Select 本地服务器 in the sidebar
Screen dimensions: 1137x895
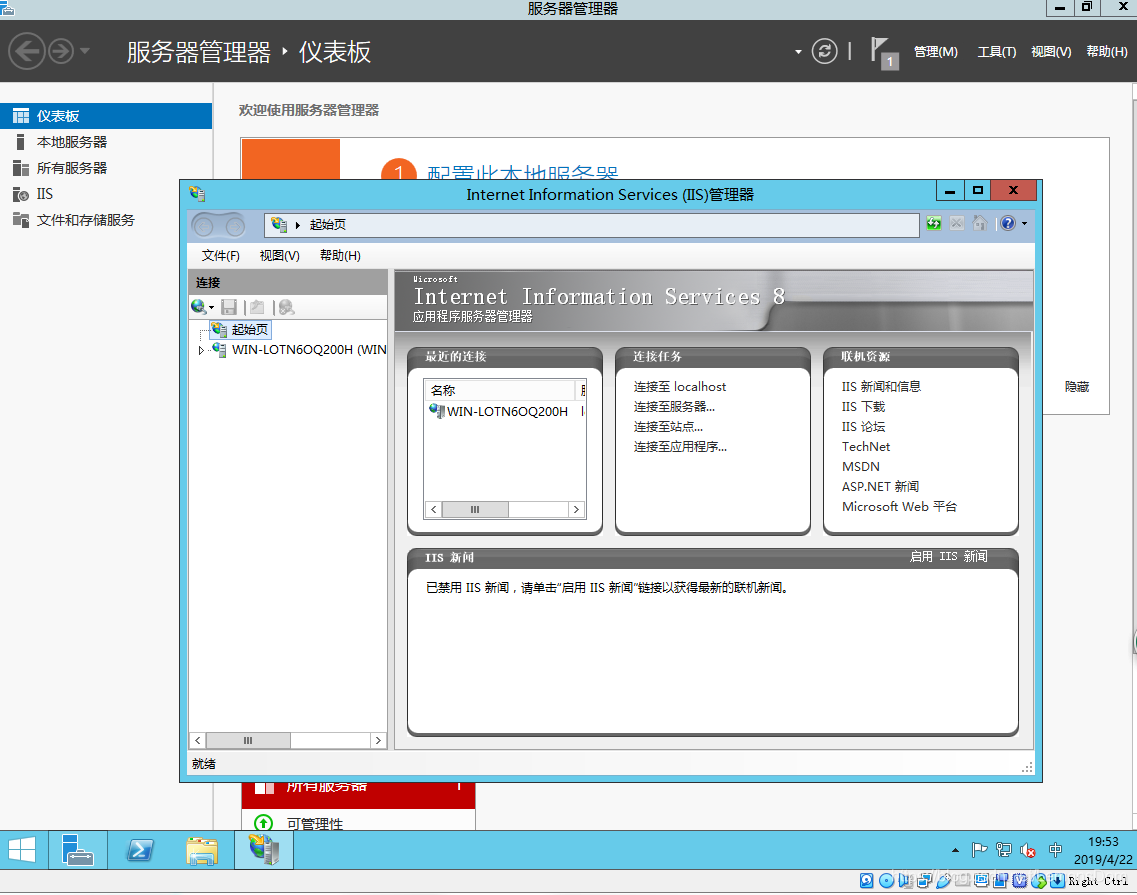[106, 142]
